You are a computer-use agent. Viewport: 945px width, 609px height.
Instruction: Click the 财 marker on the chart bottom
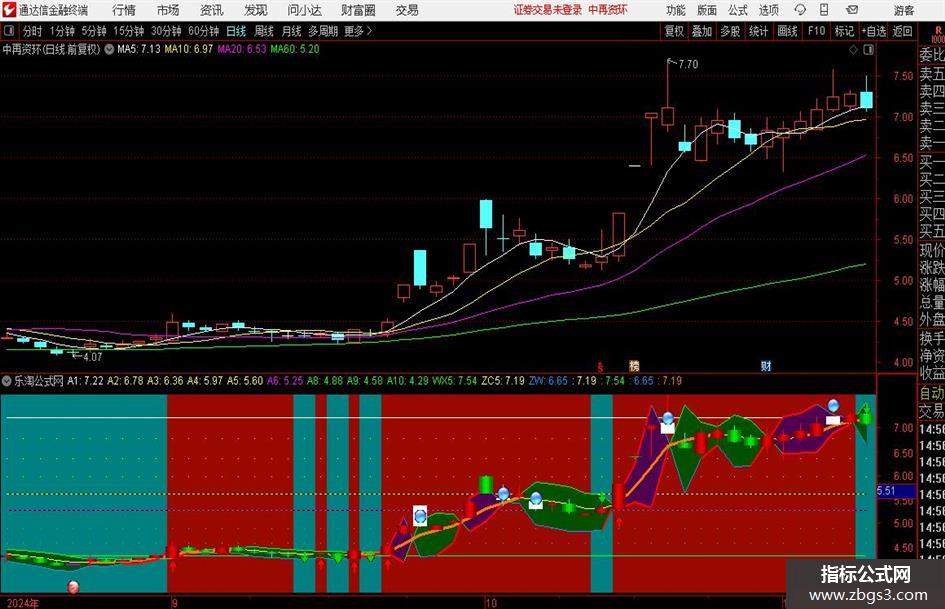[766, 365]
